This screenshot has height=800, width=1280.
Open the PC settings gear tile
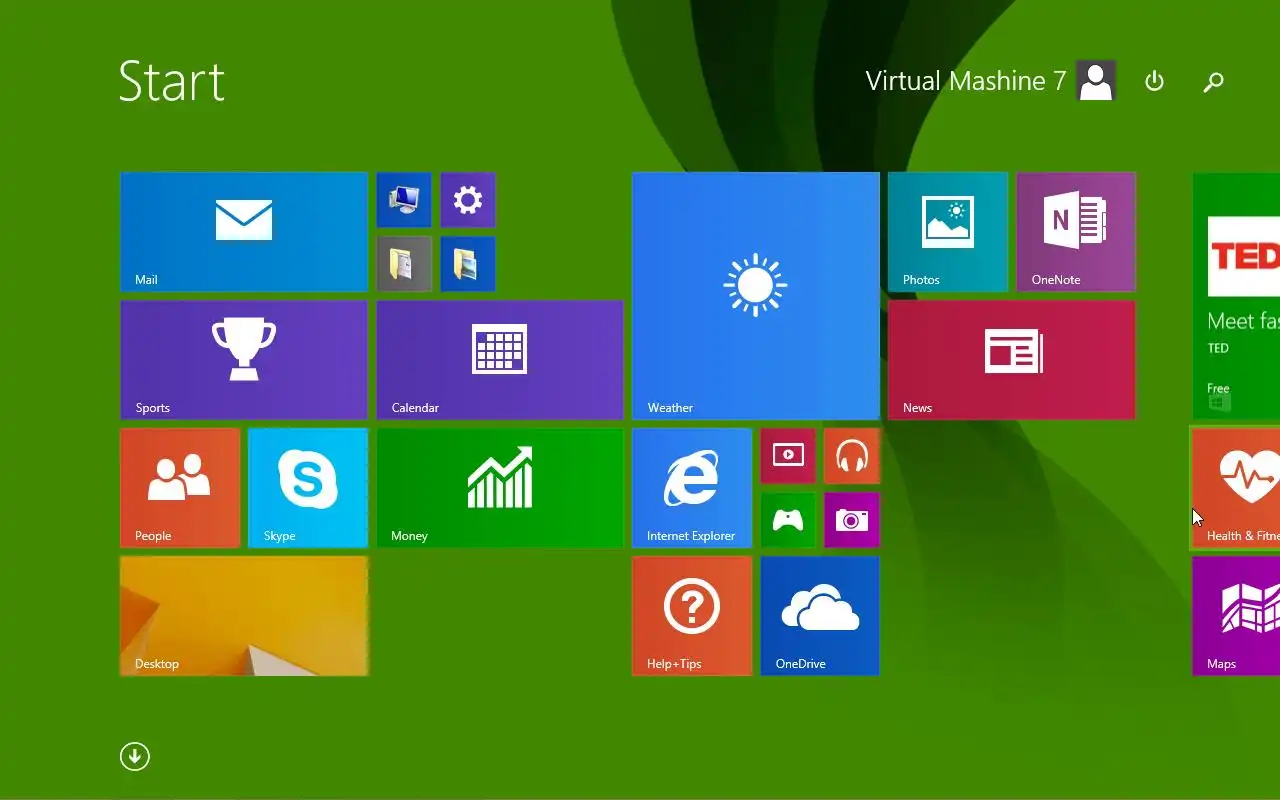click(x=468, y=200)
